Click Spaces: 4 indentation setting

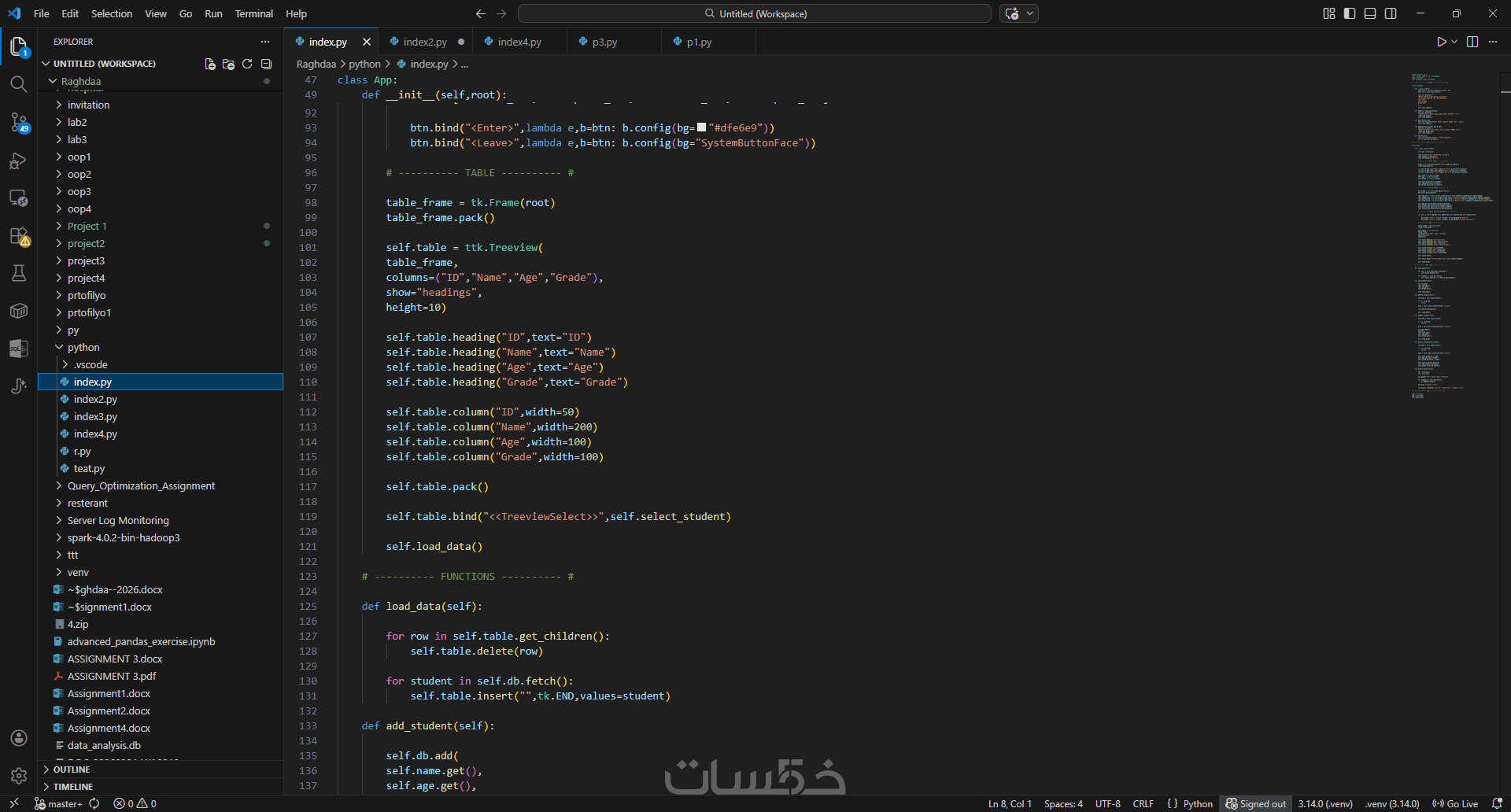(x=1063, y=803)
